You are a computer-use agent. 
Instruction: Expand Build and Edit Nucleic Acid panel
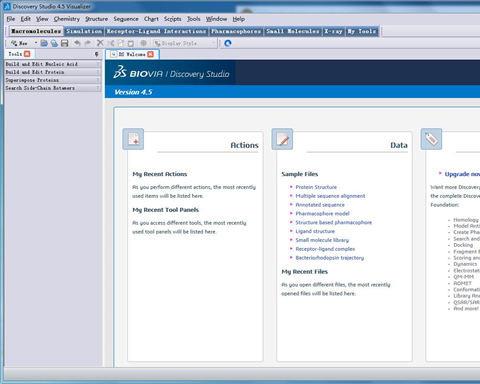52,64
